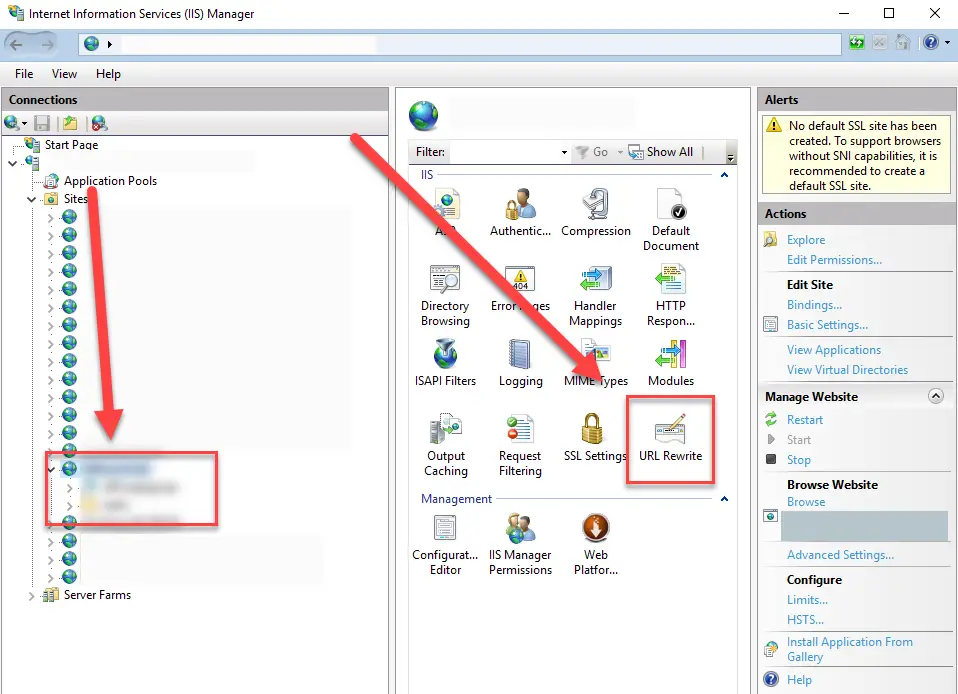This screenshot has height=694, width=958.
Task: Open the Filter dropdown arrow
Action: click(x=564, y=152)
